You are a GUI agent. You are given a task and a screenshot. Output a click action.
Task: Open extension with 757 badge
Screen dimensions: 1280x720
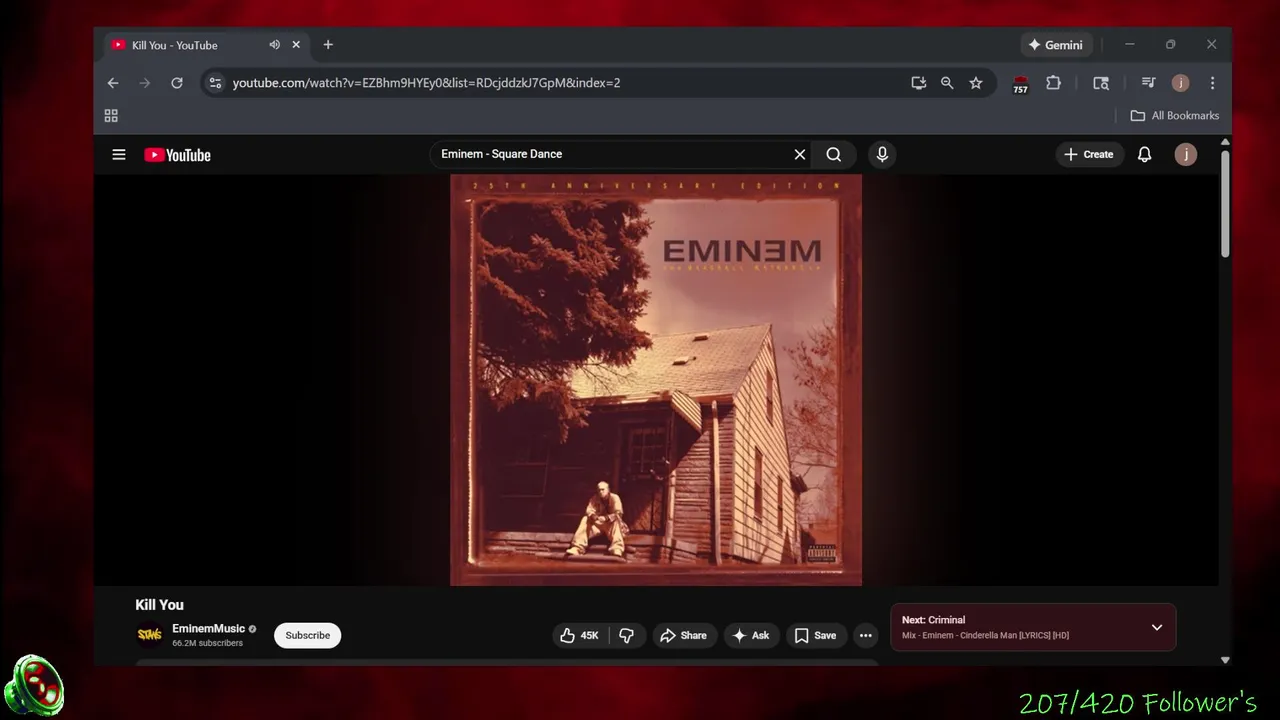[1020, 84]
